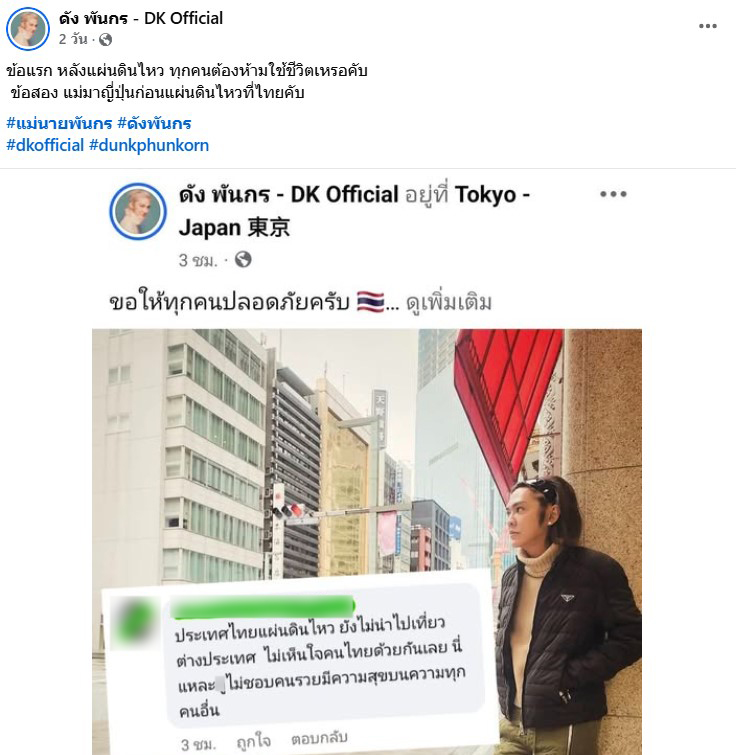Open the three-dot post options menu
Viewport: 736px width, 755px height.
click(708, 26)
